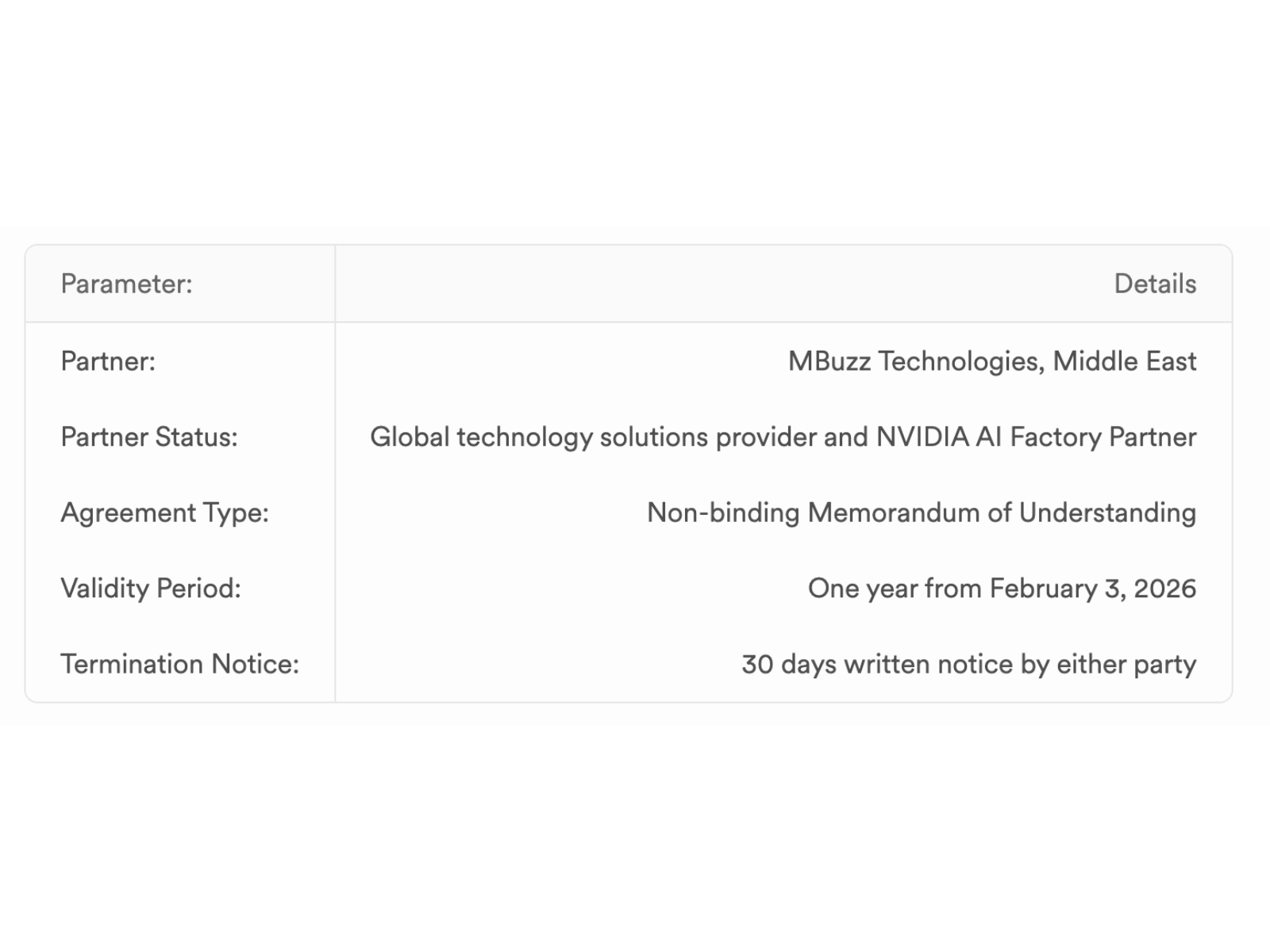
Task: Click the word "MBuzz" in Partner row
Action: pos(829,362)
